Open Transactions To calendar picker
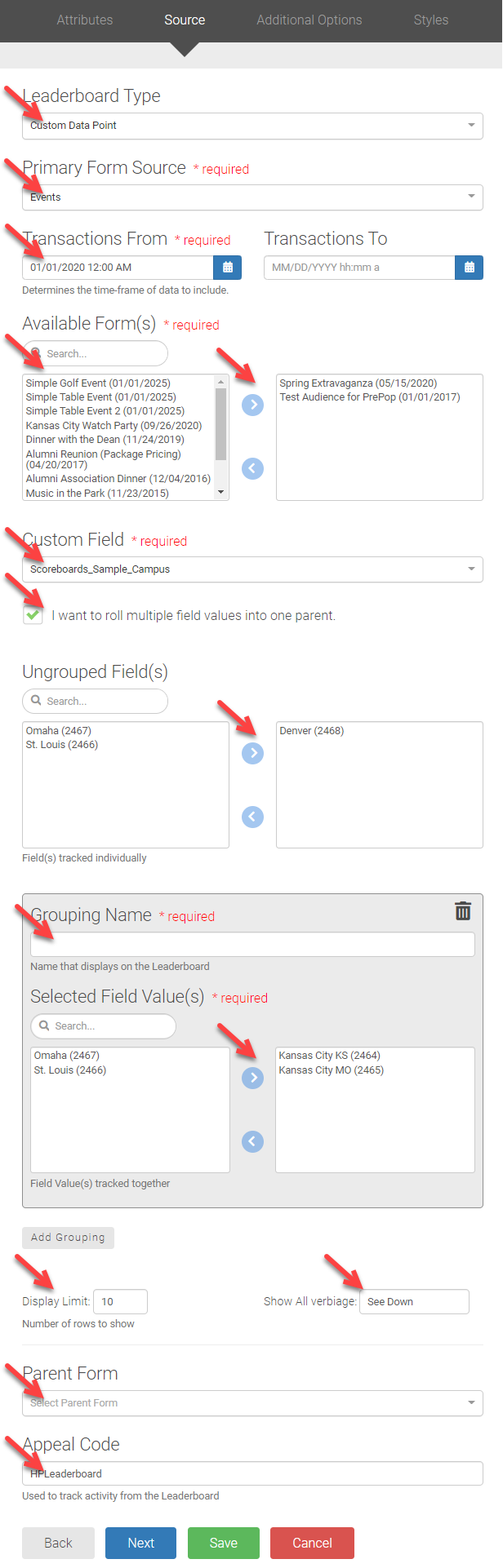This screenshot has width=503, height=1568. pyautogui.click(x=469, y=268)
